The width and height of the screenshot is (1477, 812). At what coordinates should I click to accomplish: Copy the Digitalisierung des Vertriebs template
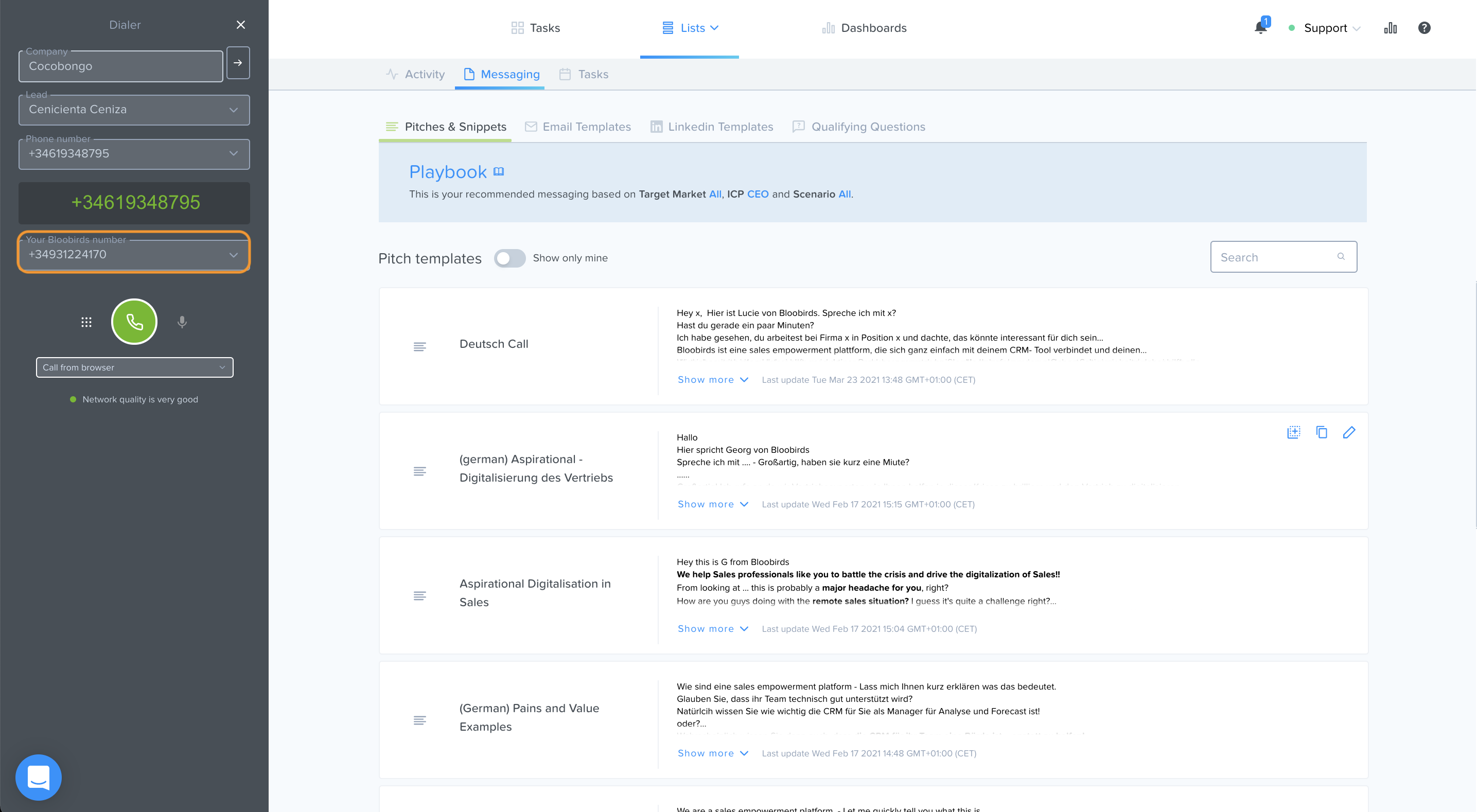pos(1322,432)
